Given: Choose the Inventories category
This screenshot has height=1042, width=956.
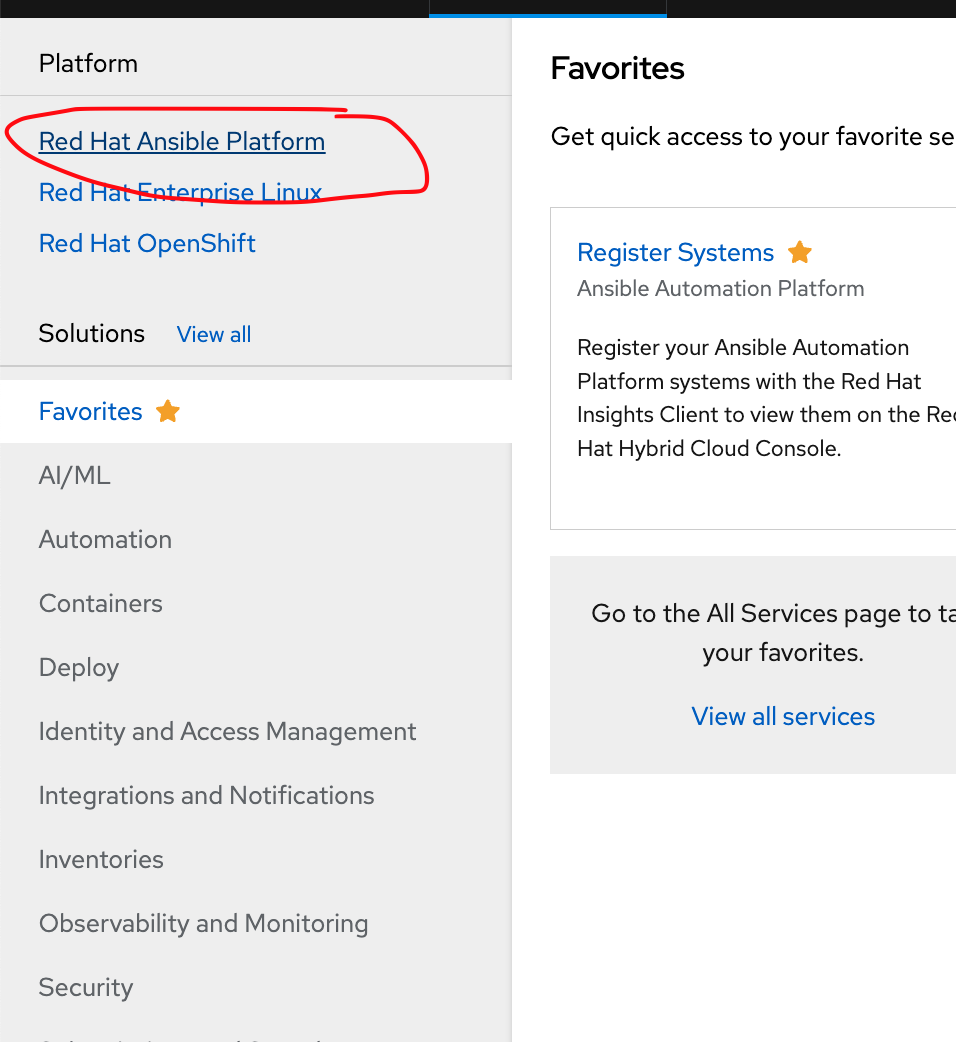Looking at the screenshot, I should point(101,859).
